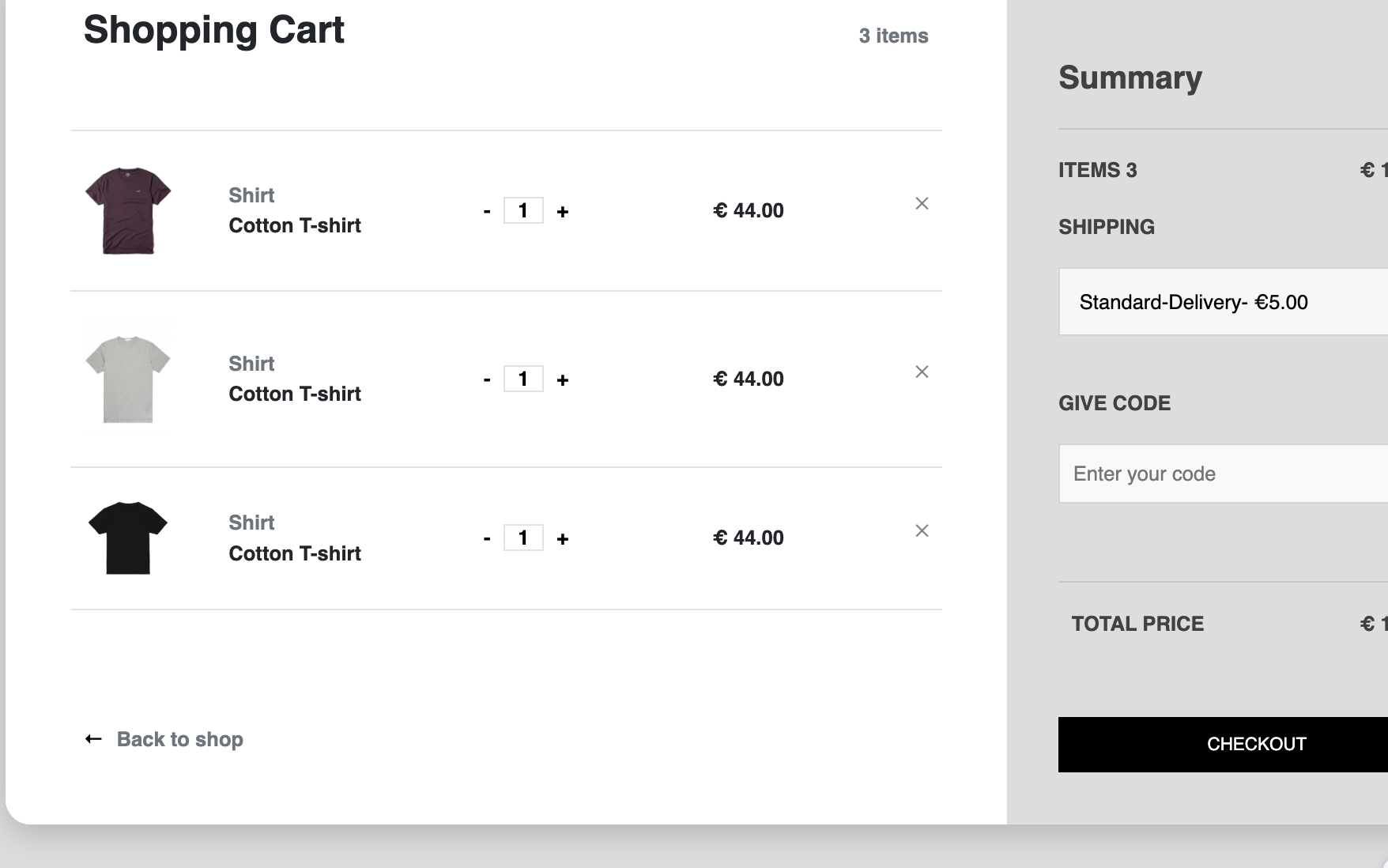Click the 3 items count label
Viewport: 1388px width, 868px height.
pyautogui.click(x=893, y=36)
